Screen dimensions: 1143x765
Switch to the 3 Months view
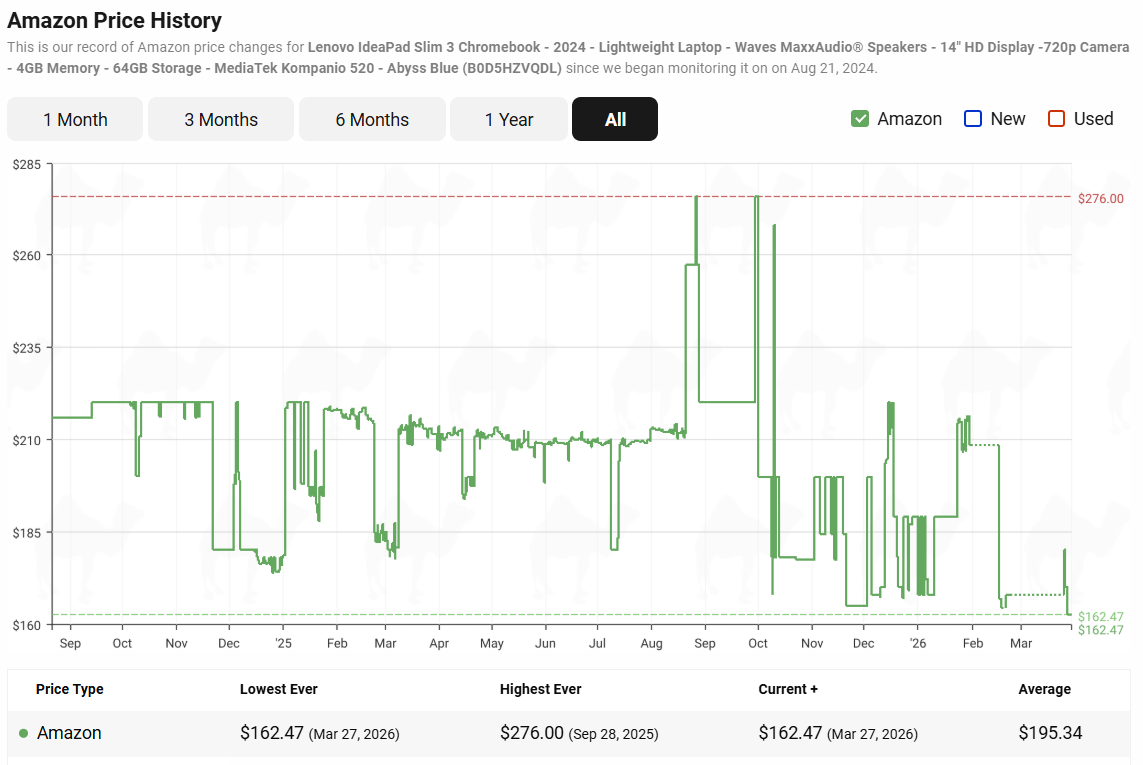pyautogui.click(x=221, y=119)
